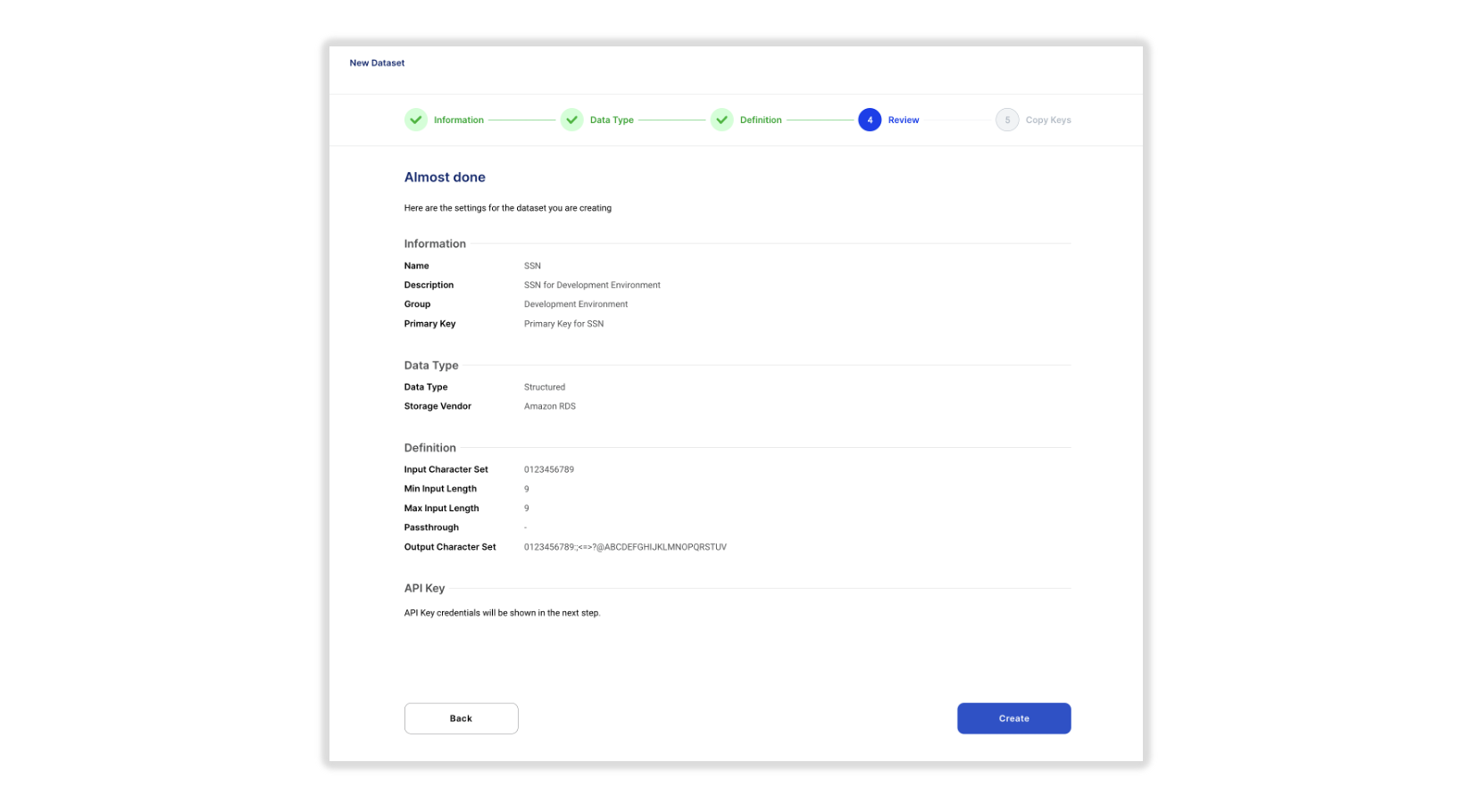
Task: Click the Min Input Length value 9
Action: coord(527,489)
